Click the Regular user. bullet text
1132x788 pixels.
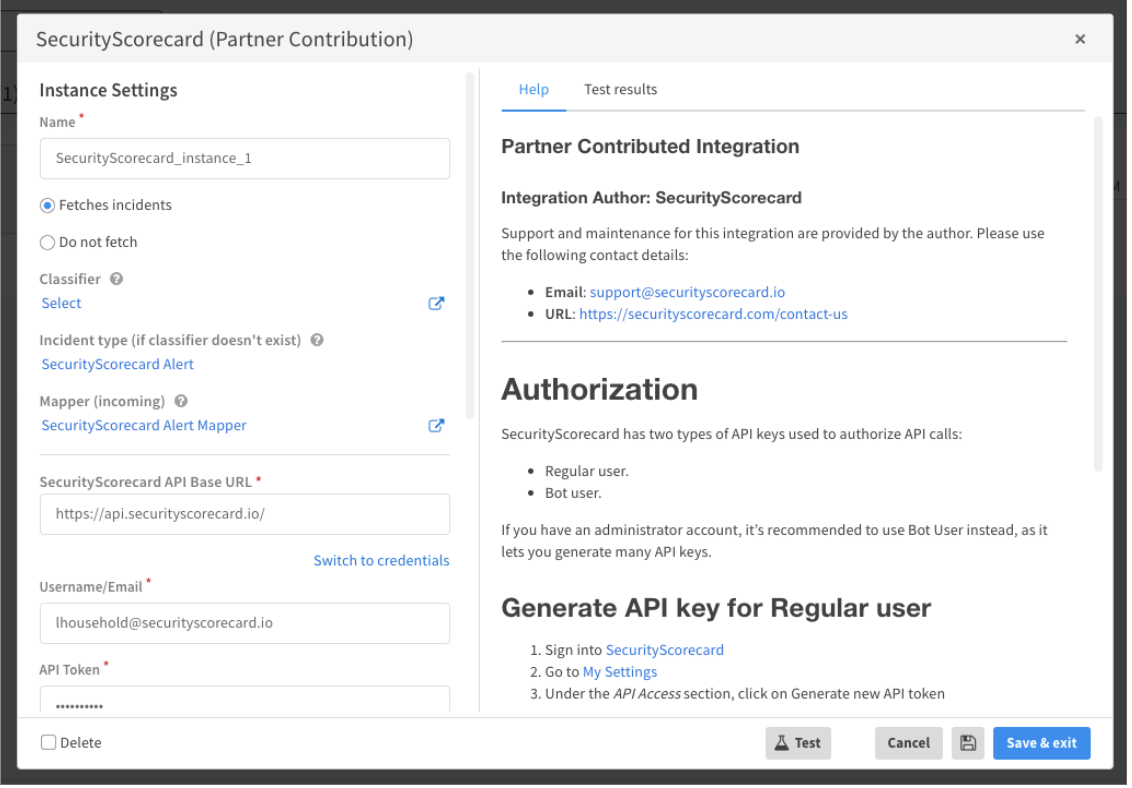[589, 473]
